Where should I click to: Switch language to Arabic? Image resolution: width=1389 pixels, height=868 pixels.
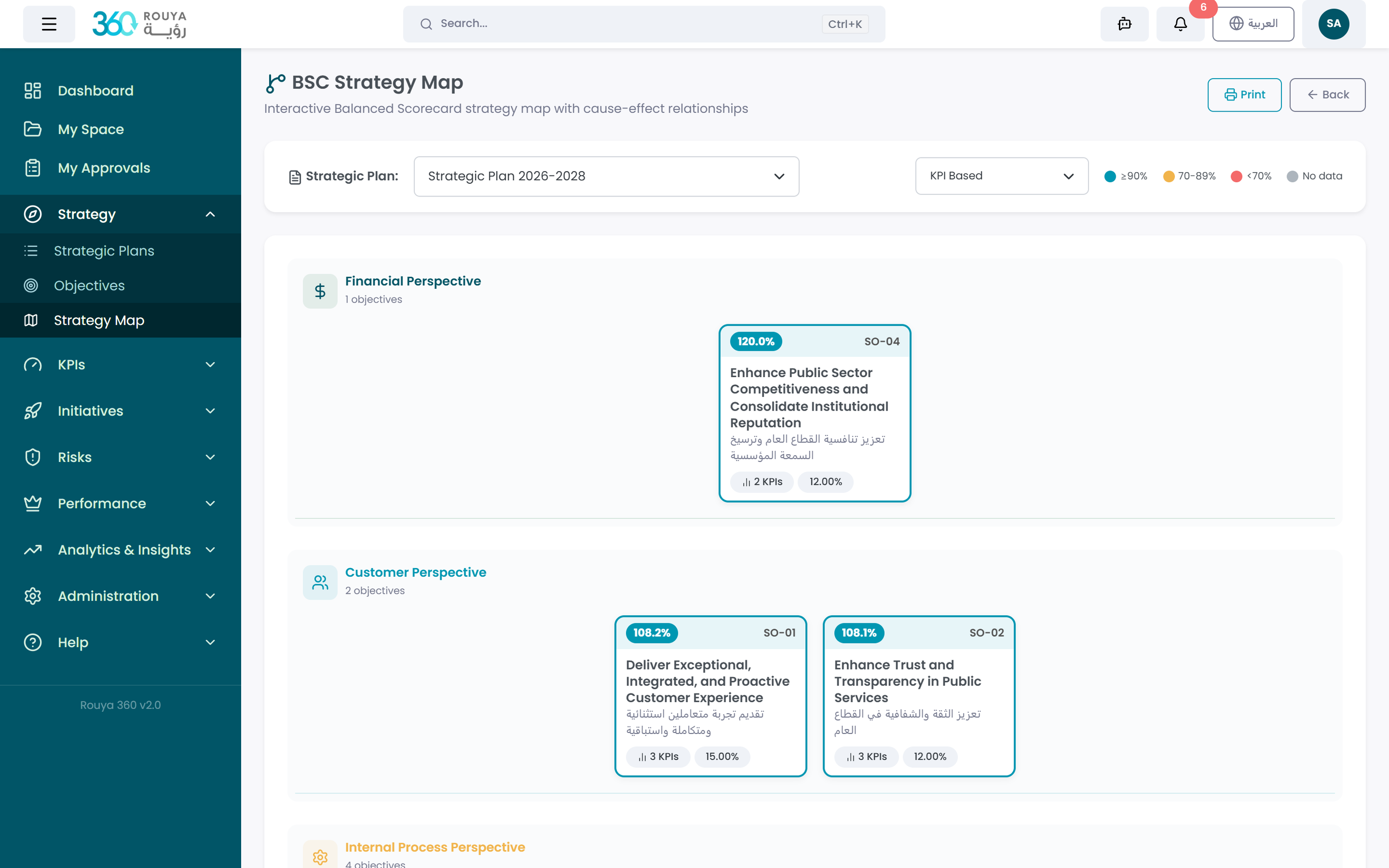pos(1253,24)
